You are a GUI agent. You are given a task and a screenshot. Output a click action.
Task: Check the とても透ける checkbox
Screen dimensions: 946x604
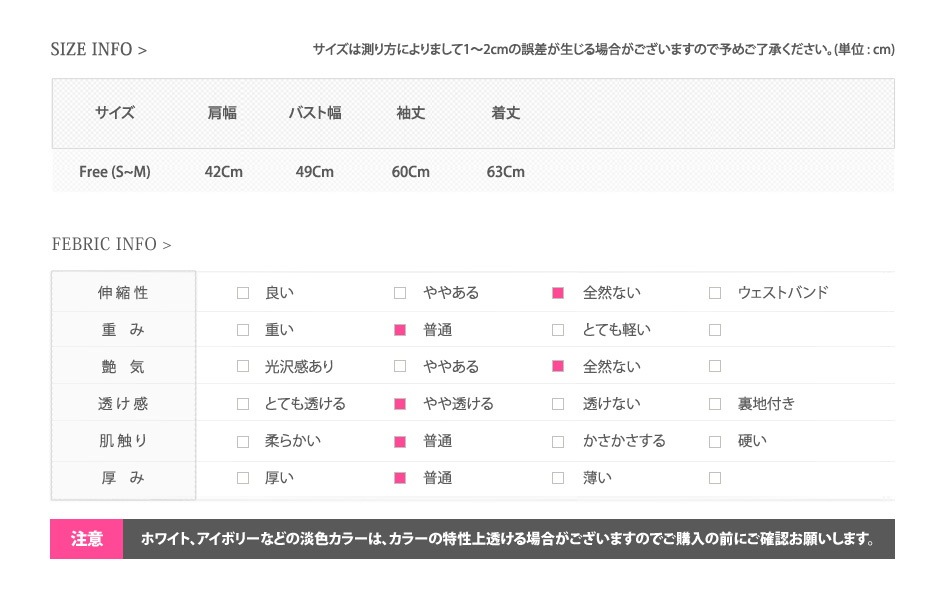tap(243, 404)
